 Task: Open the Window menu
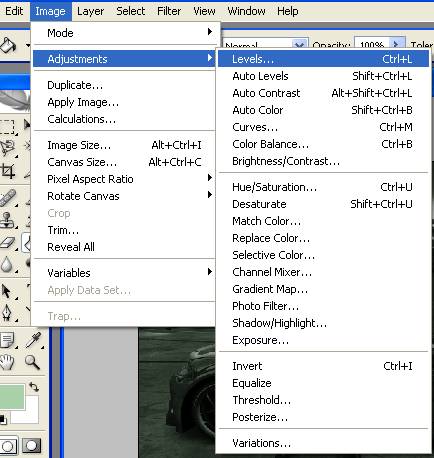click(246, 11)
